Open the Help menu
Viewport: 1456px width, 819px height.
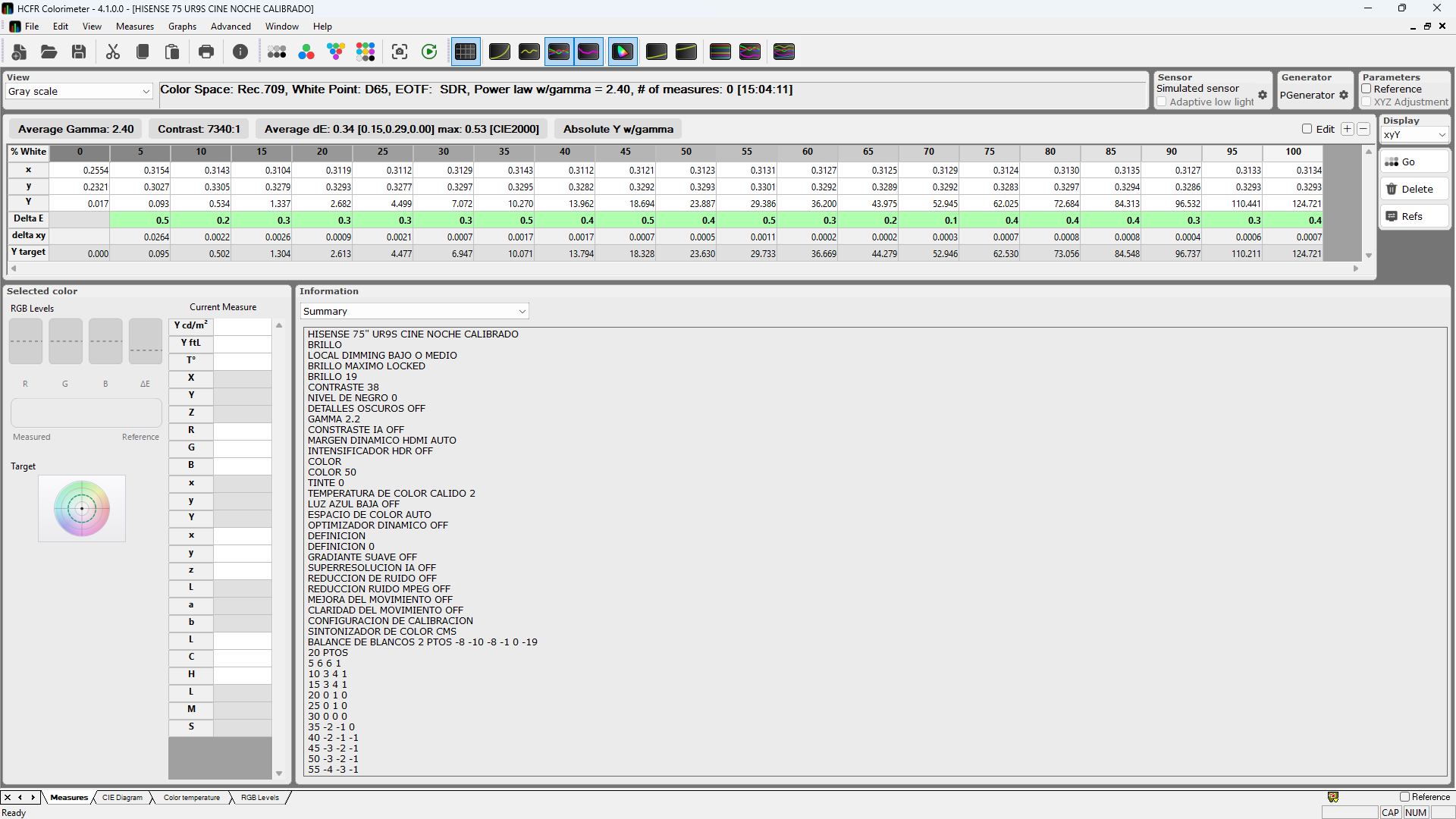322,26
